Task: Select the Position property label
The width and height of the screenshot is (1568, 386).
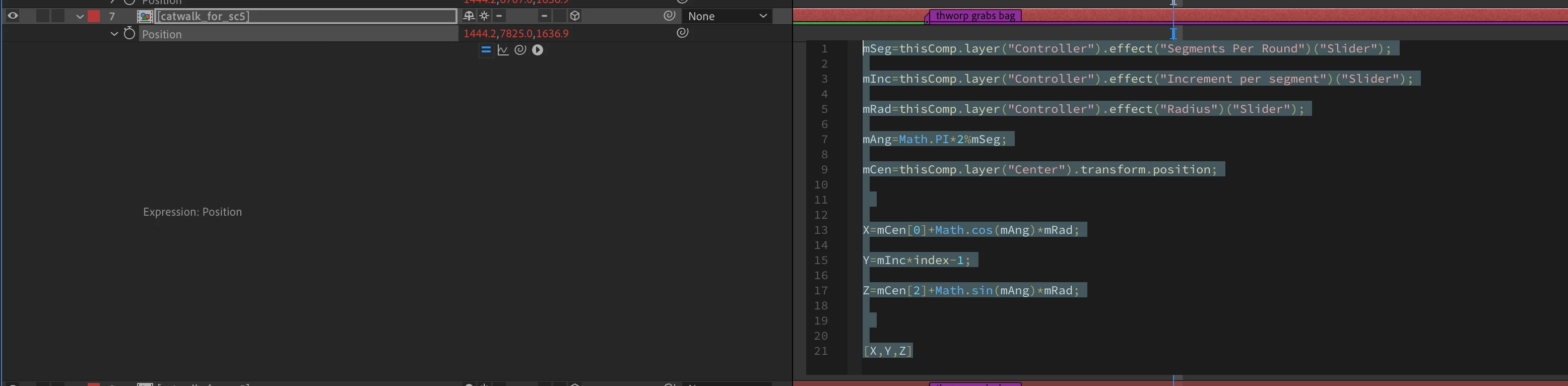Action: [162, 35]
